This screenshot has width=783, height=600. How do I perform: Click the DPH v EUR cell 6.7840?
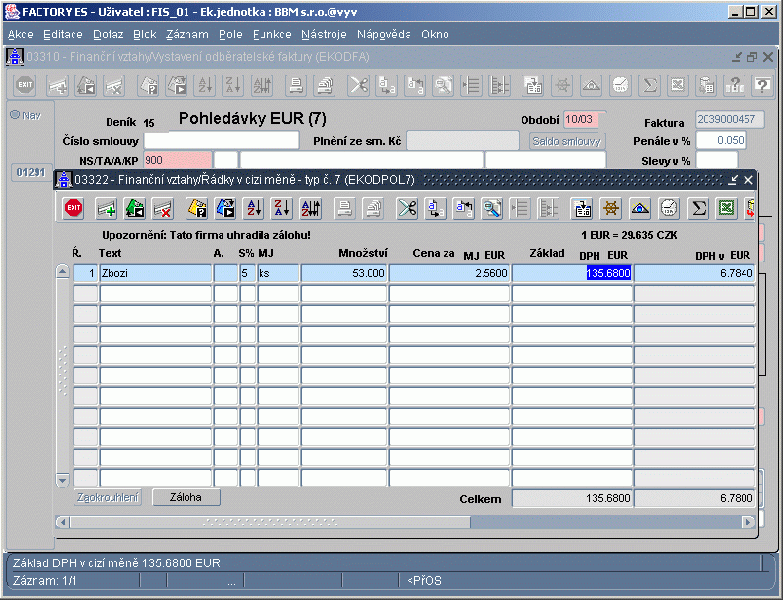(694, 274)
